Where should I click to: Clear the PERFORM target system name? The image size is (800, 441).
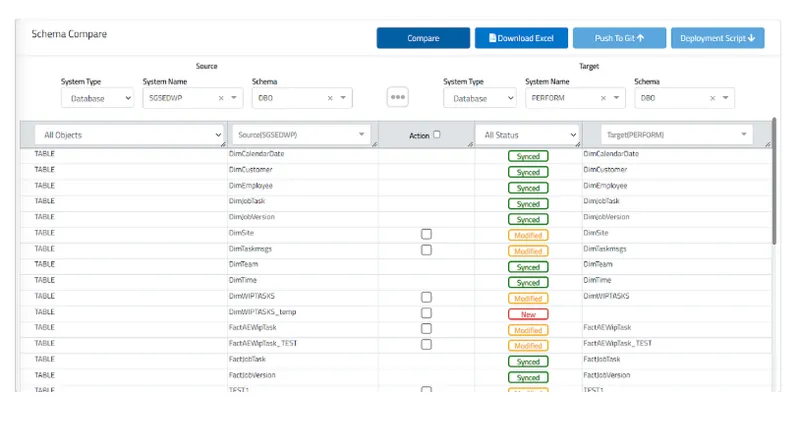tap(603, 98)
